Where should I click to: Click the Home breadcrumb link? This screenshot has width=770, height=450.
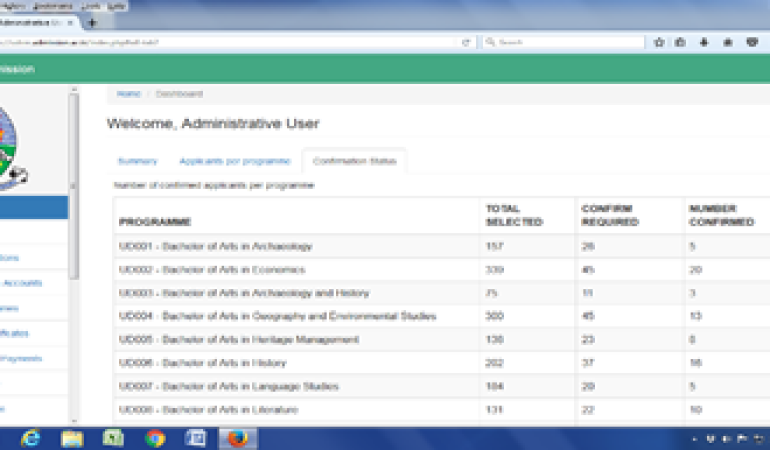(128, 94)
